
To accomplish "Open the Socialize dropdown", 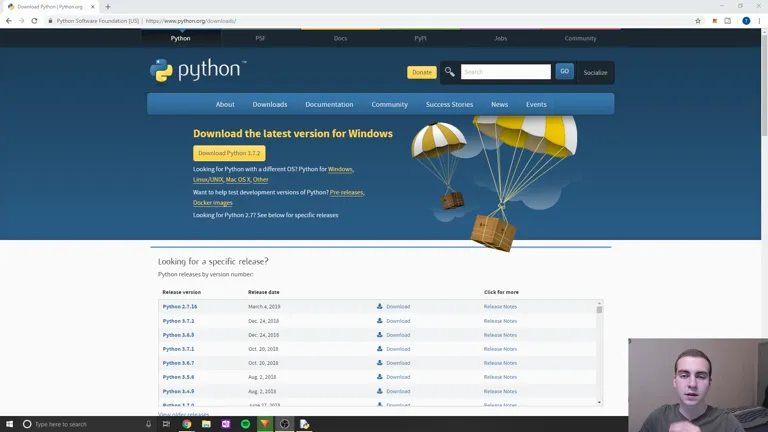I will tap(595, 72).
